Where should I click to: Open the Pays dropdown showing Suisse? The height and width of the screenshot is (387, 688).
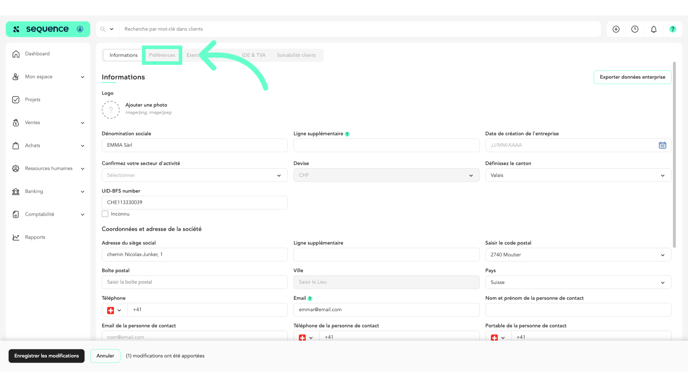point(578,283)
